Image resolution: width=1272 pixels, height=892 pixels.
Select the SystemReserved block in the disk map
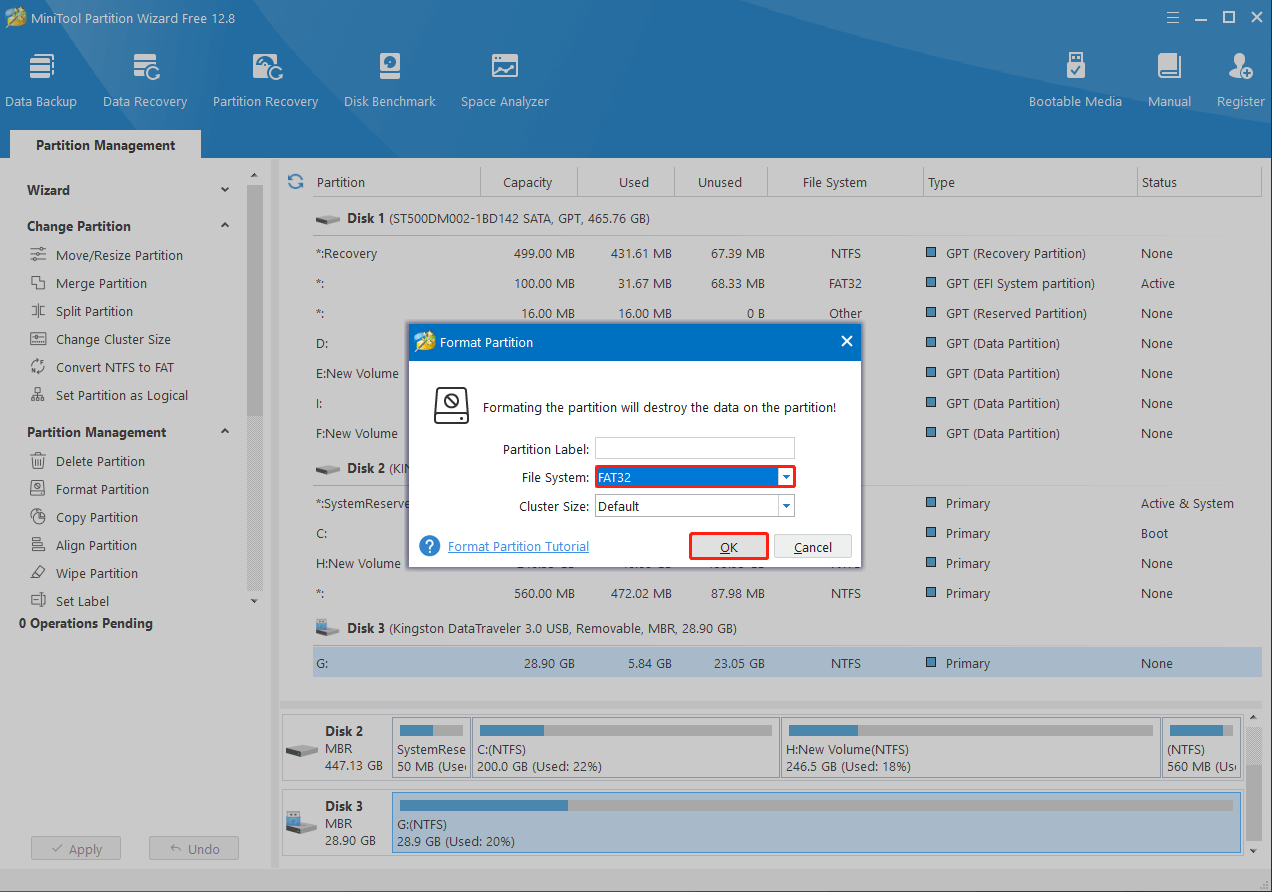point(431,747)
